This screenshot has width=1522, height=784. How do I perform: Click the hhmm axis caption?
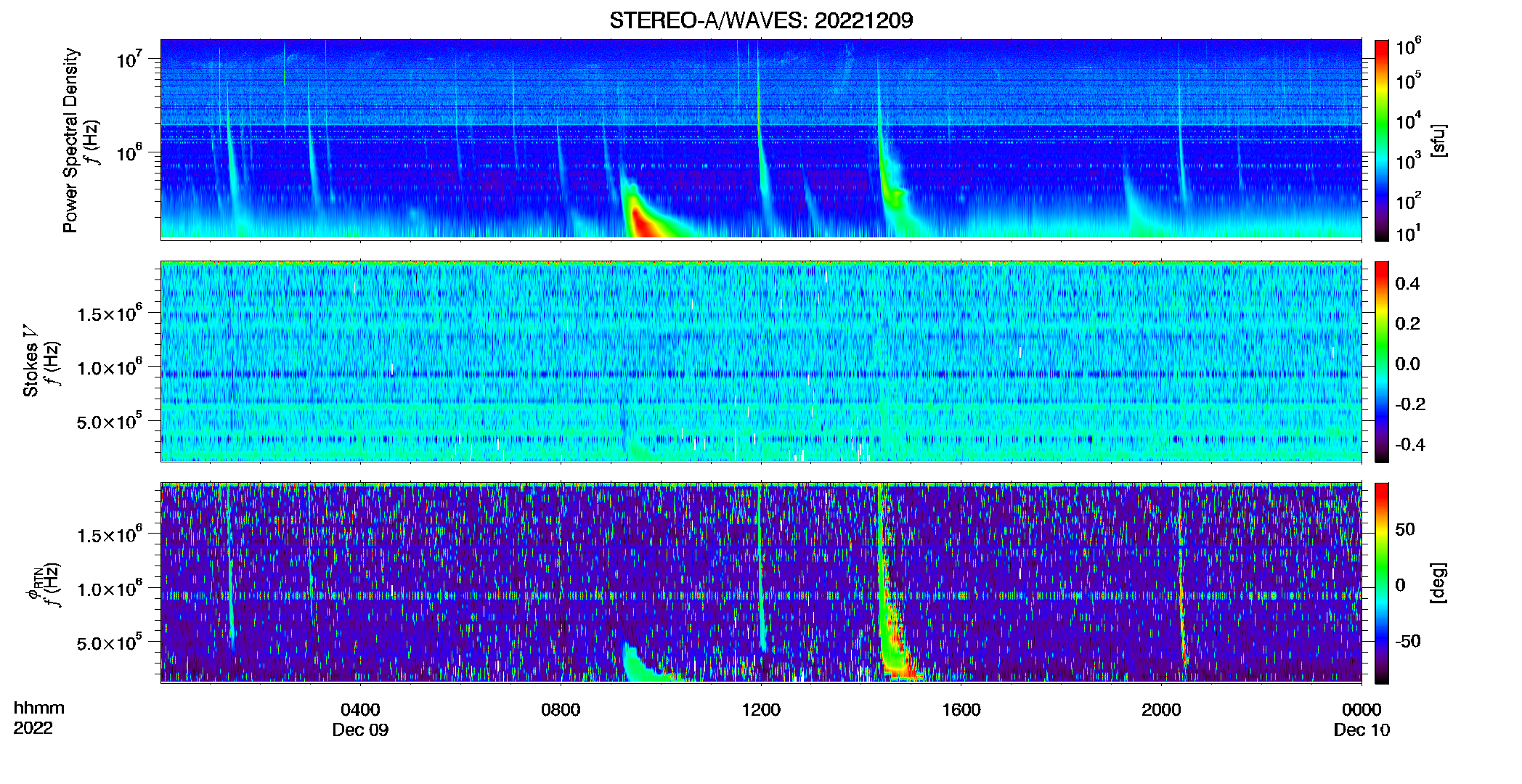click(x=39, y=709)
